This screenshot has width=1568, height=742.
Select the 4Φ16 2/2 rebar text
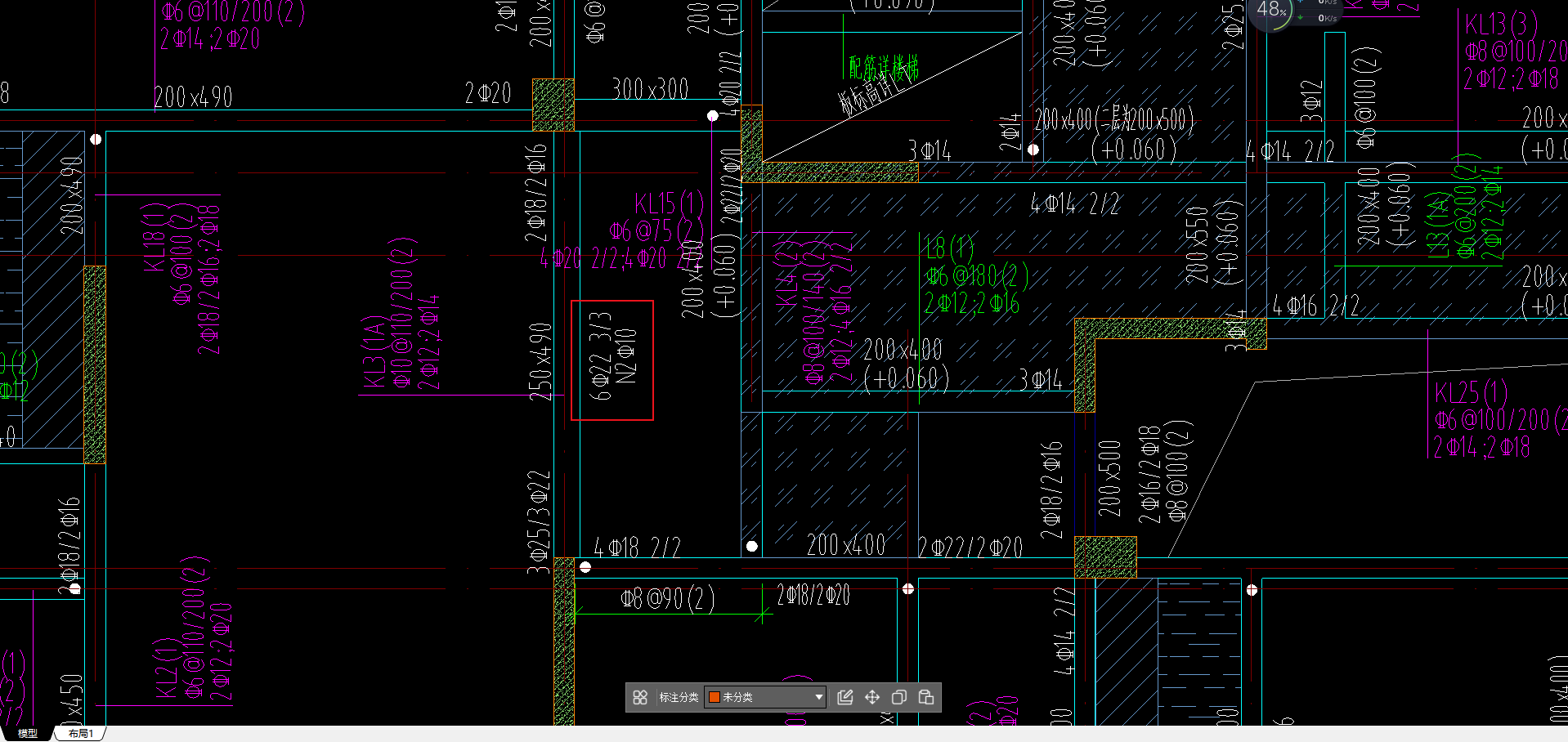click(1315, 306)
